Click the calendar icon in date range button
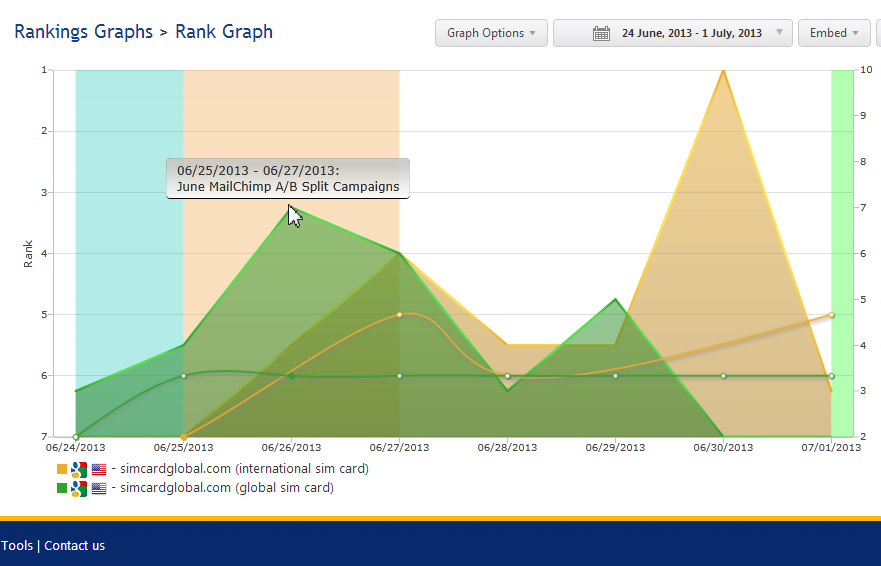Viewport: 881px width, 566px height. click(601, 33)
